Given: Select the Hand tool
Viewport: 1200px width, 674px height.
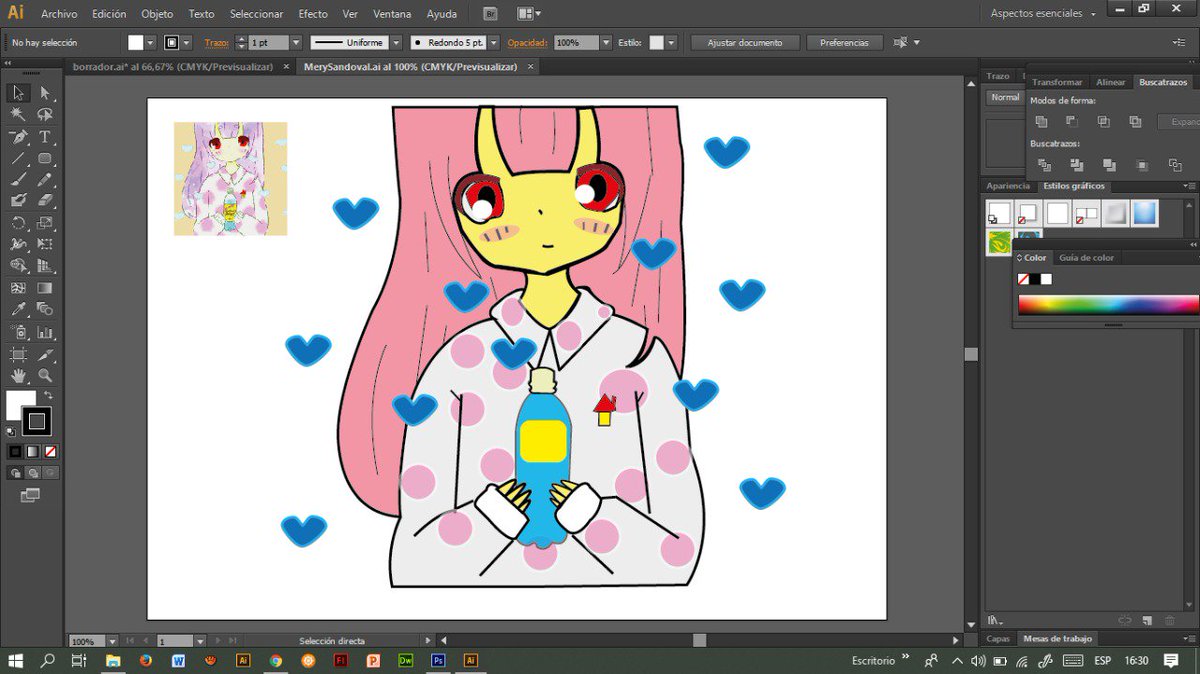Looking at the screenshot, I should (18, 376).
